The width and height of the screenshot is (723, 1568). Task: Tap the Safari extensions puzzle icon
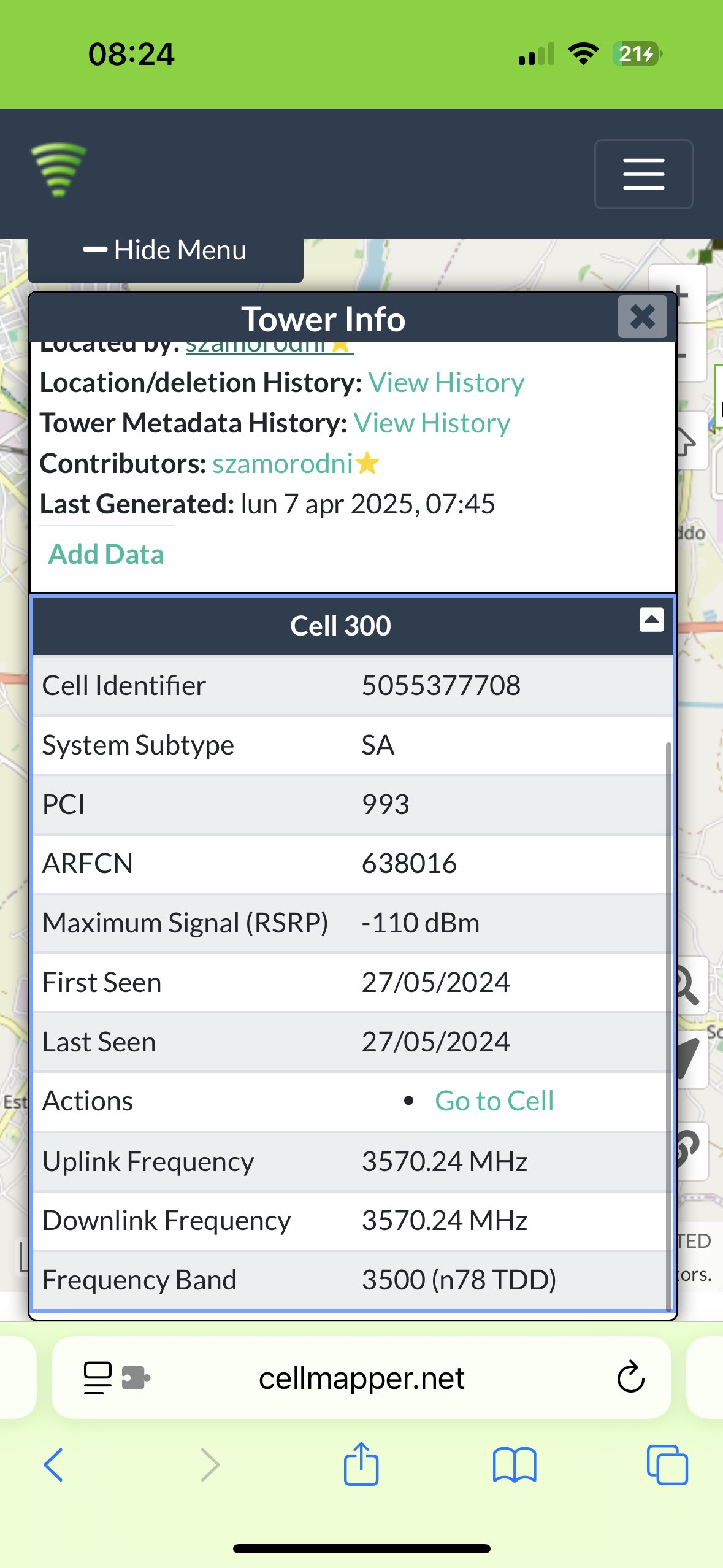(136, 1378)
